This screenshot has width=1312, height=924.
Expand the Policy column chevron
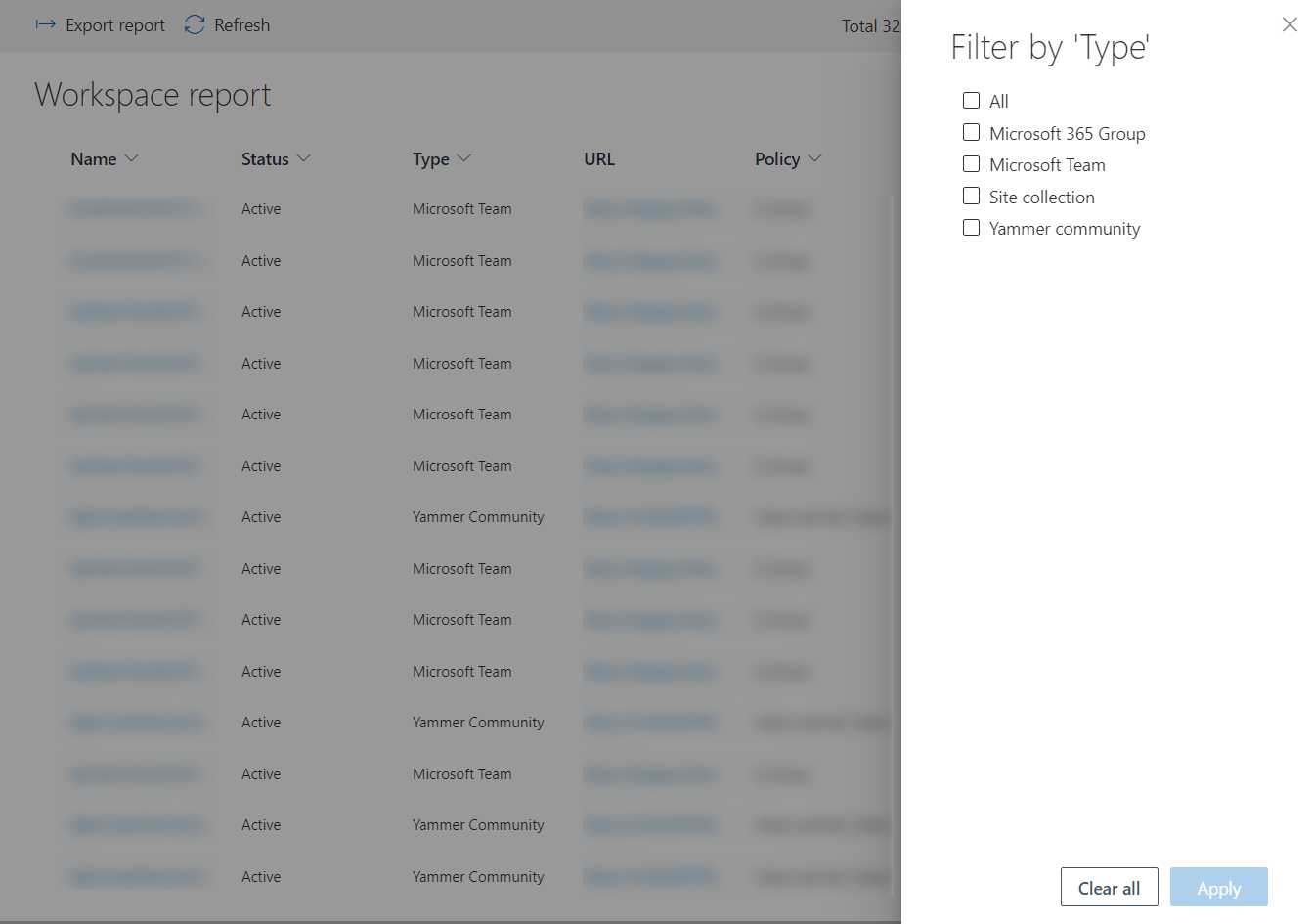814,158
